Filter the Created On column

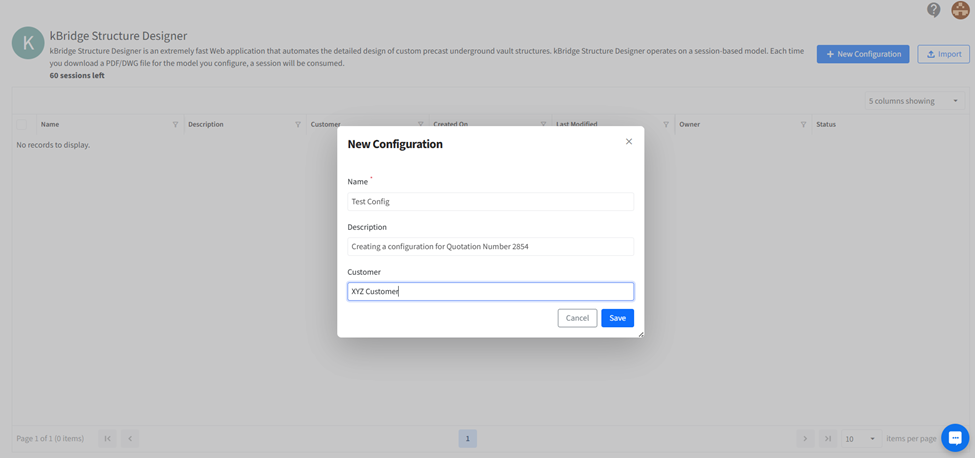(543, 124)
